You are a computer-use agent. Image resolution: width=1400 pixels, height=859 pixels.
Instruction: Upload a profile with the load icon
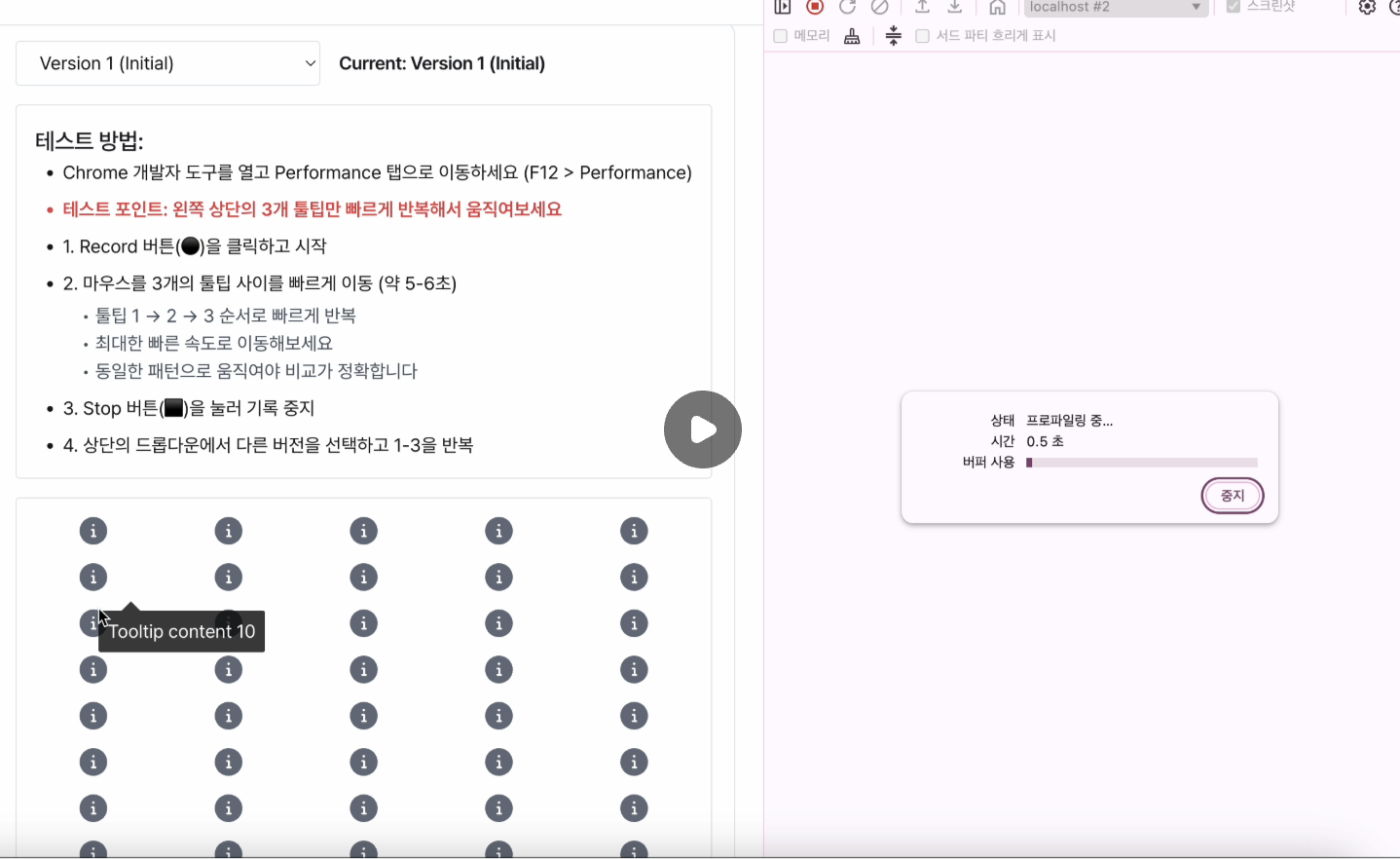tap(921, 7)
